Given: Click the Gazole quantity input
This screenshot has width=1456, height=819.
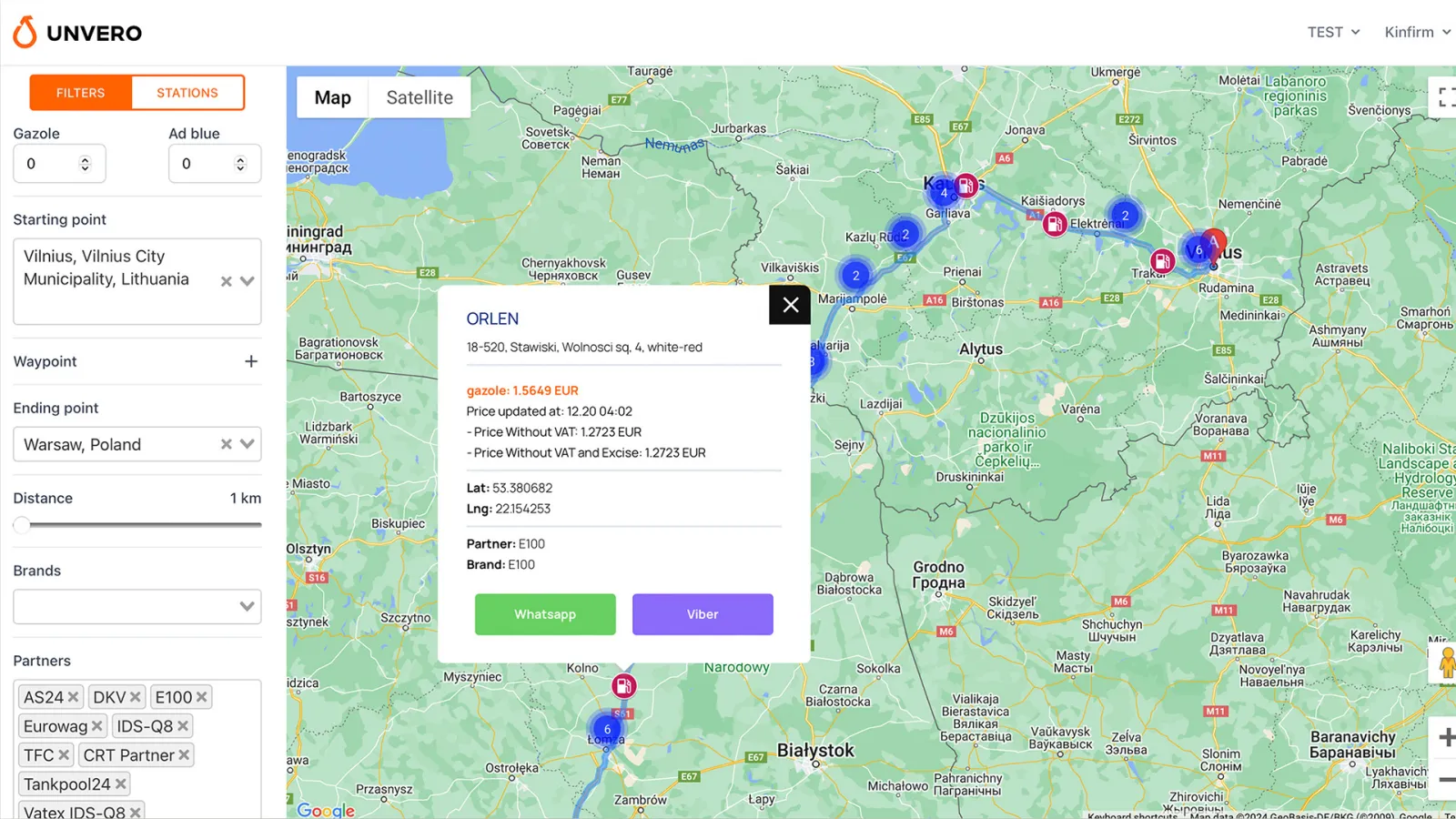Looking at the screenshot, I should point(59,164).
